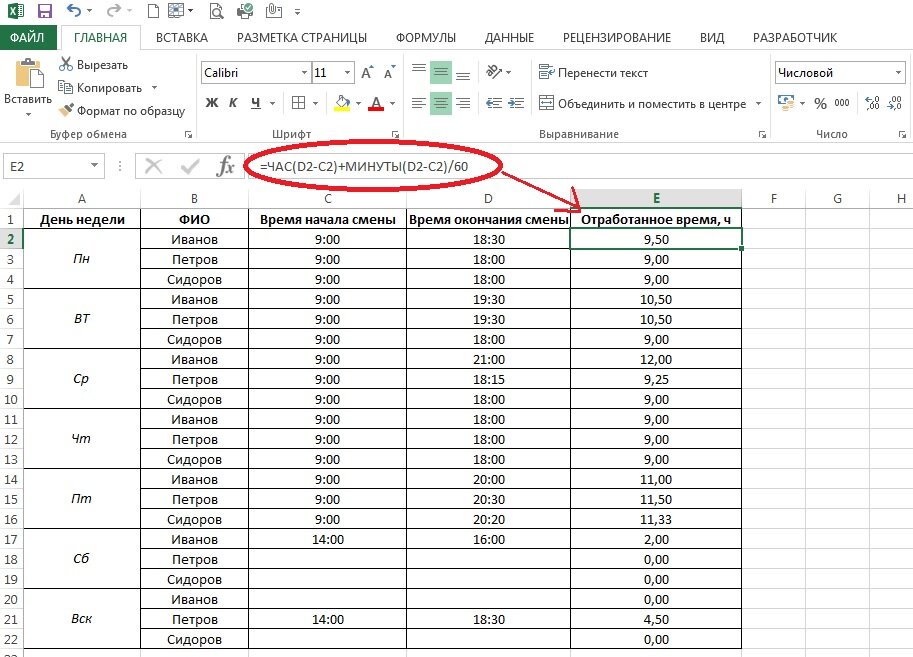Switch to ВСТАВКА tab

click(182, 38)
